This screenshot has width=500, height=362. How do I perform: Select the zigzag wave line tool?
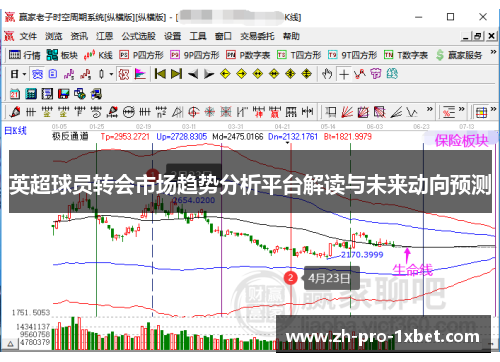point(412,112)
